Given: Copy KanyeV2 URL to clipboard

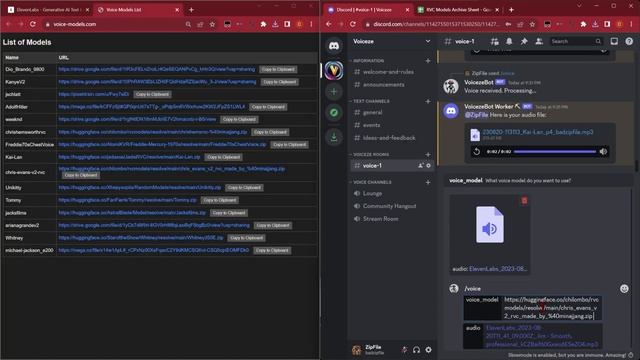Looking at the screenshot, I should click(280, 82).
